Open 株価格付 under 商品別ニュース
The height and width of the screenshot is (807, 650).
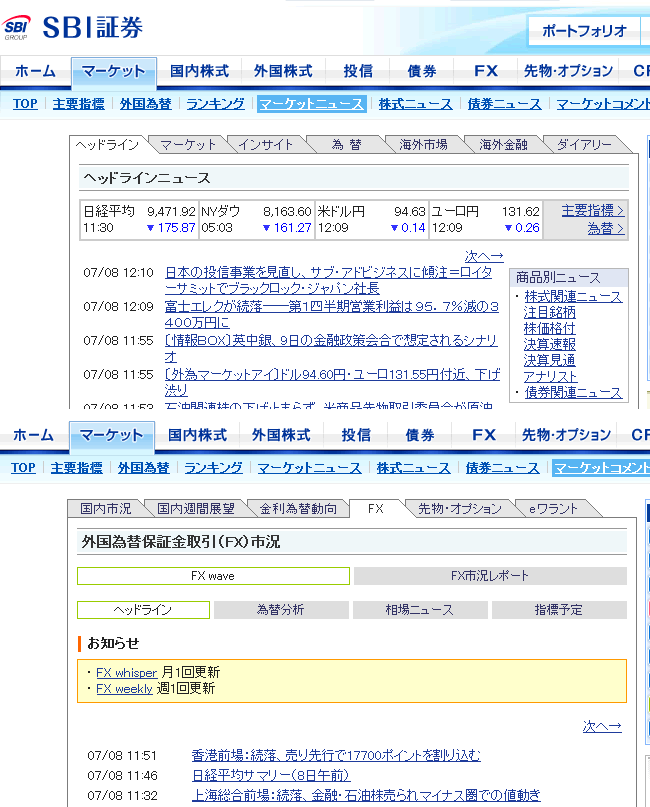pyautogui.click(x=549, y=328)
